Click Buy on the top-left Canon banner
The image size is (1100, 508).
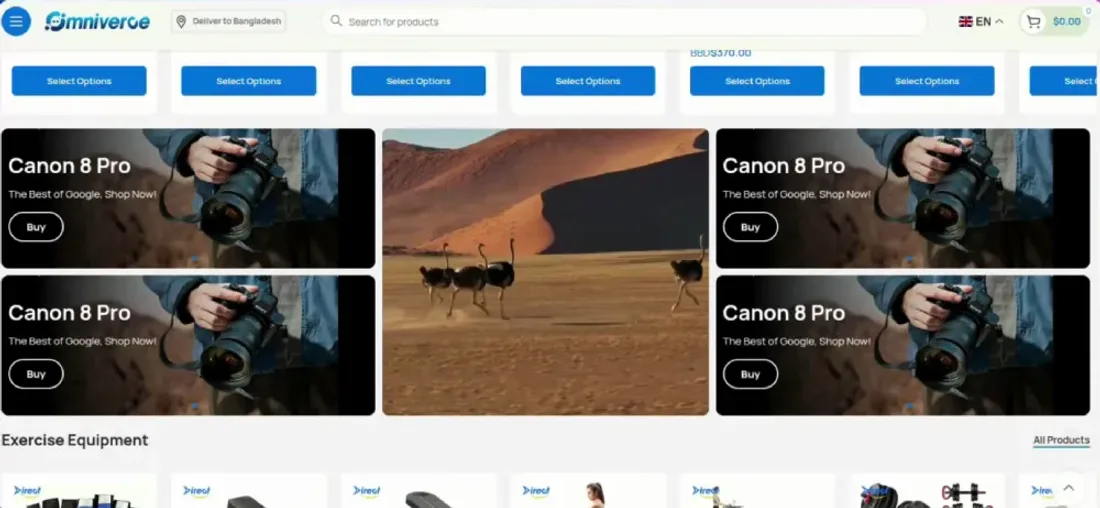click(36, 227)
